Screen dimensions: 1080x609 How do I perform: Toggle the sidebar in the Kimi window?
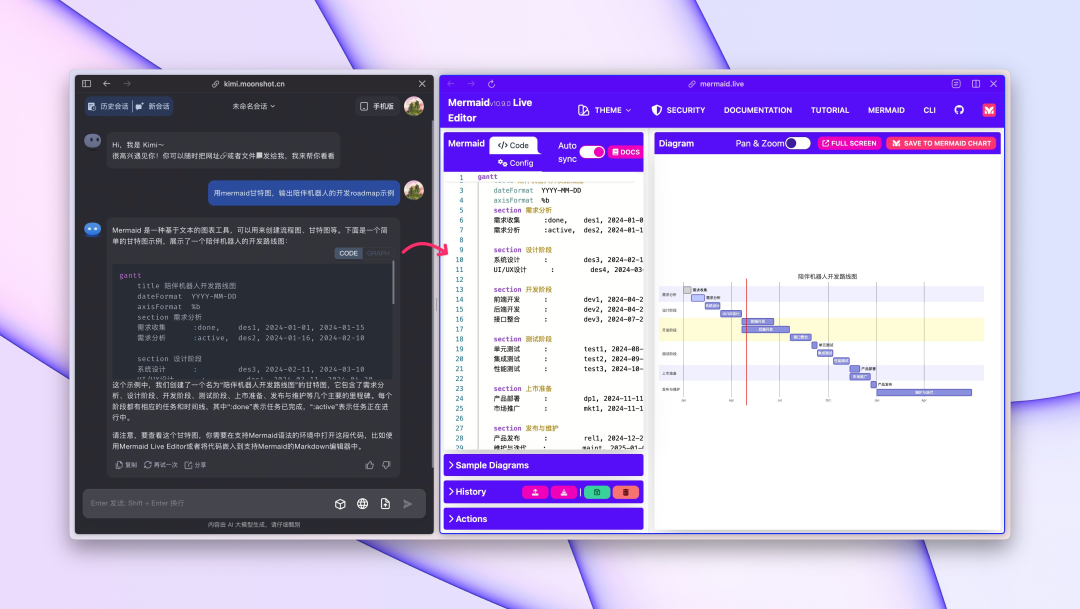[86, 83]
